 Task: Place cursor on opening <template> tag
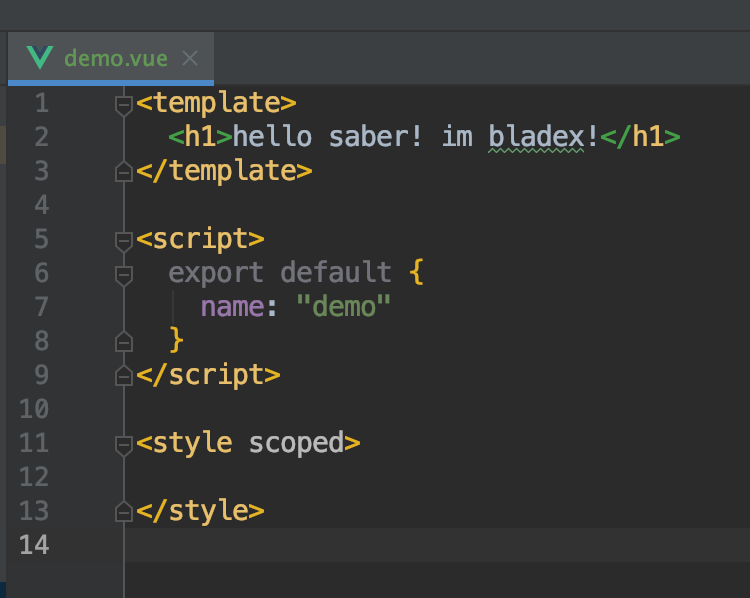click(x=216, y=103)
